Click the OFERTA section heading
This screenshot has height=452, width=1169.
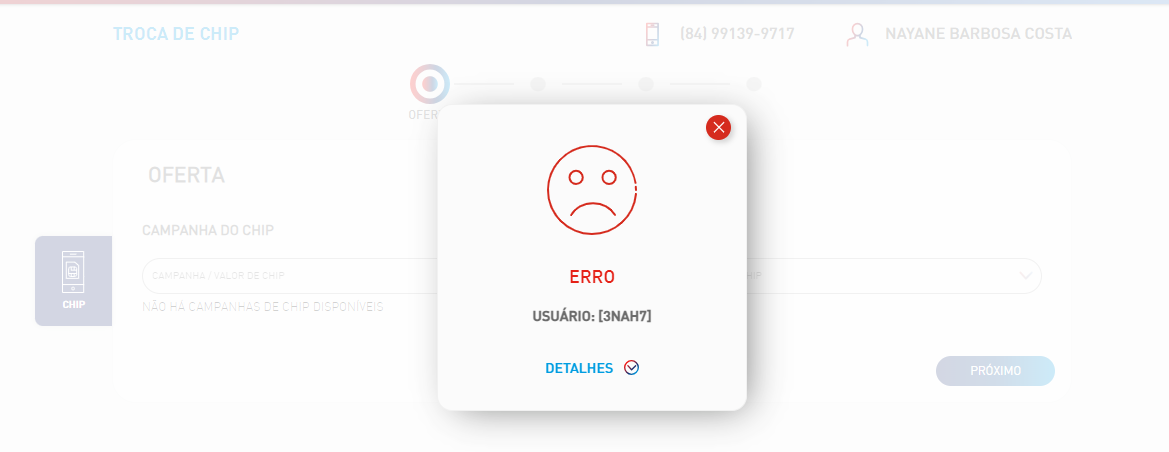(x=186, y=175)
